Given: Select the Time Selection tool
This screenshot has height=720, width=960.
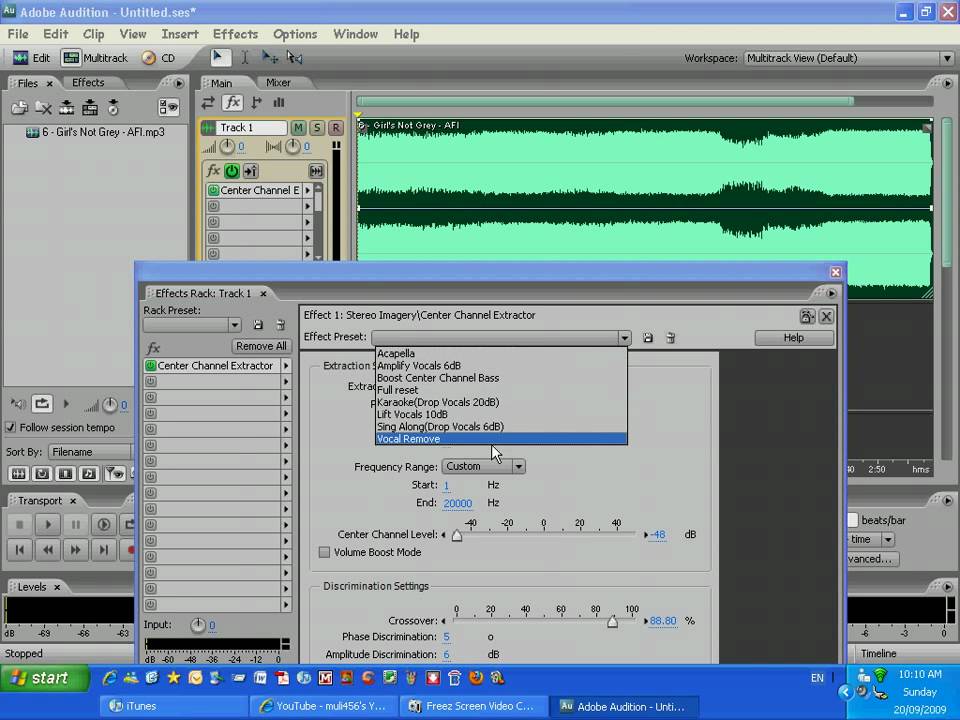Looking at the screenshot, I should [x=244, y=58].
